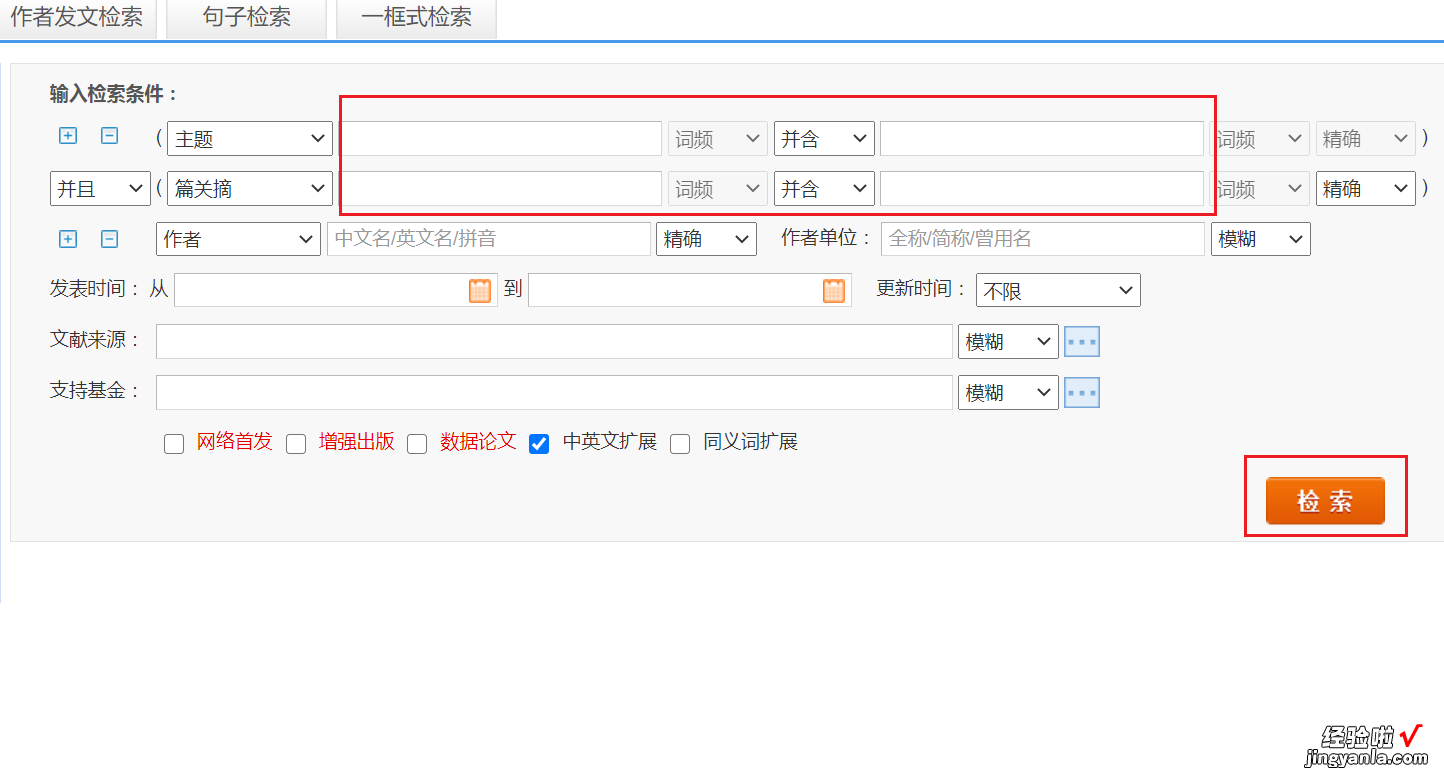Open the 精确 dropdown in the 主题 row
The height and width of the screenshot is (775, 1444).
[x=1366, y=139]
